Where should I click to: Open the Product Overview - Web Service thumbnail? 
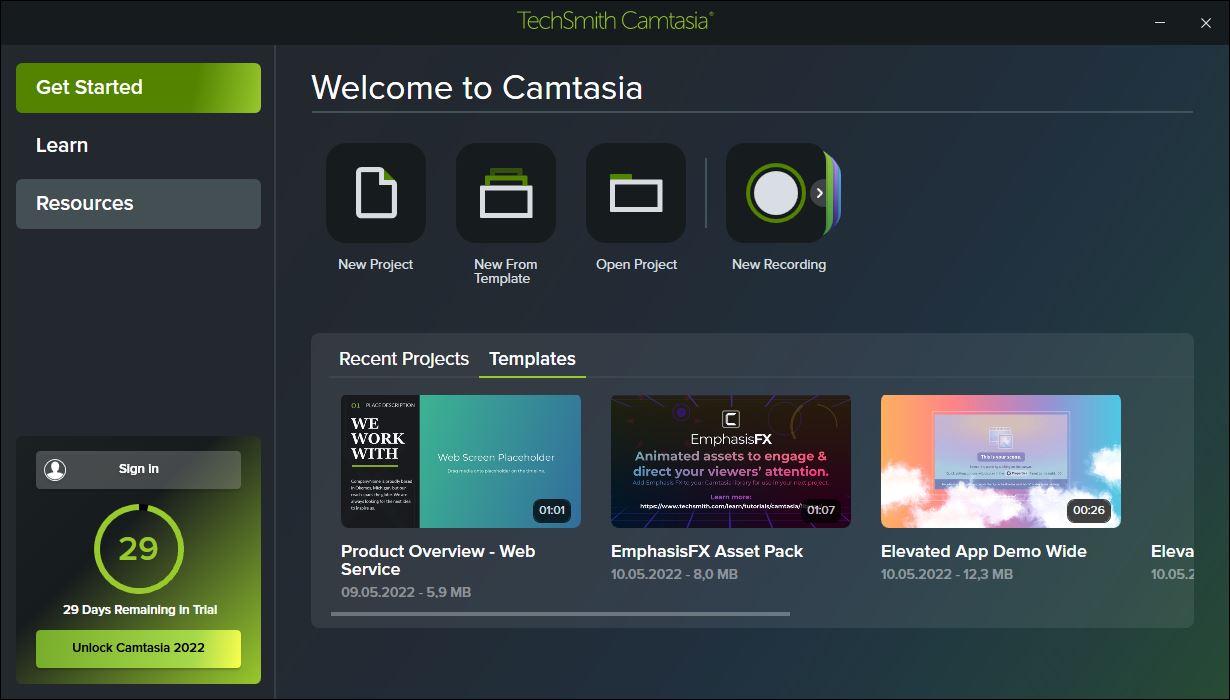pos(461,461)
